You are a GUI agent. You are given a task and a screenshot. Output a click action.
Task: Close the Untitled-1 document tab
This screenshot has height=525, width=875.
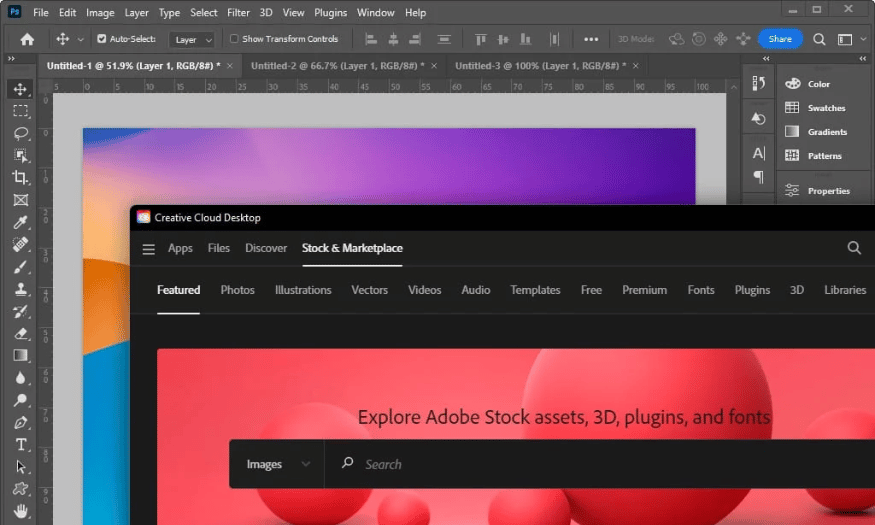tap(230, 66)
